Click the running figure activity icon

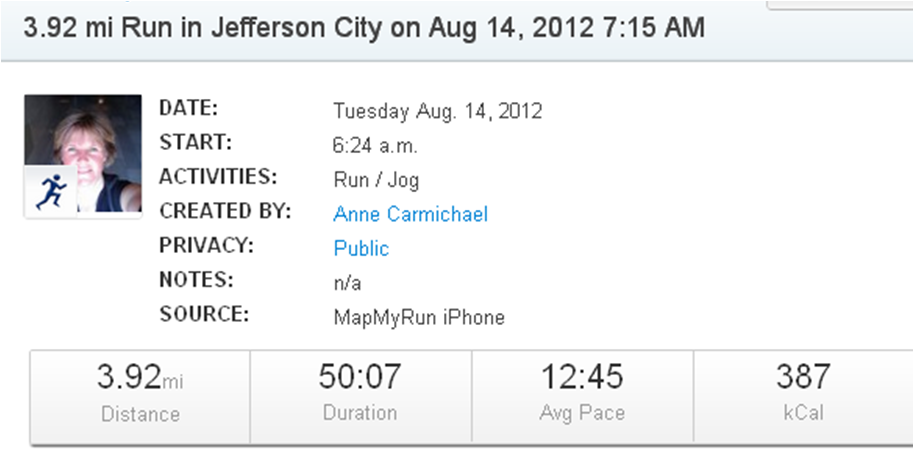pos(49,190)
